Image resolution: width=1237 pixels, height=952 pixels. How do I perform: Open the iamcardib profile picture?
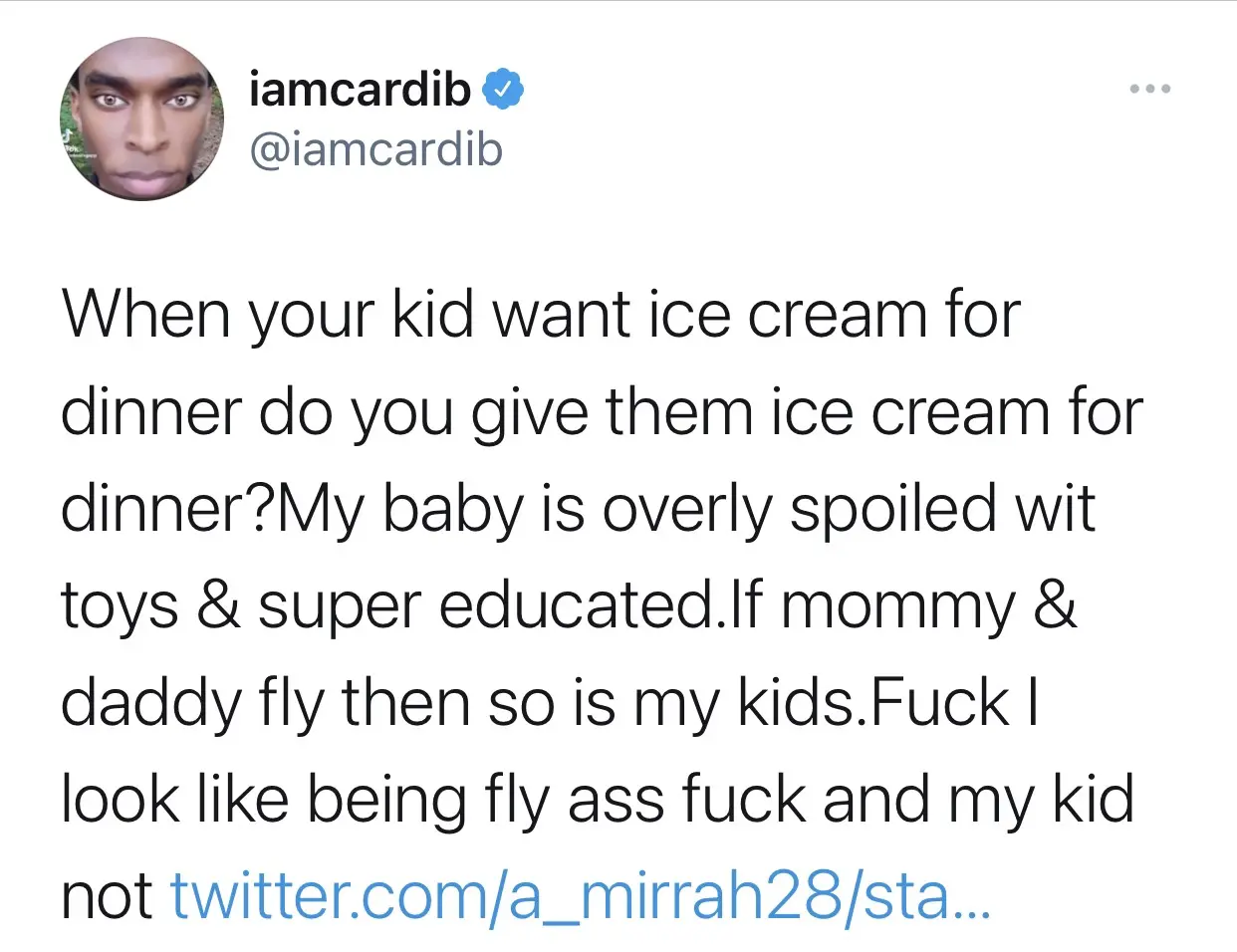pos(142,119)
